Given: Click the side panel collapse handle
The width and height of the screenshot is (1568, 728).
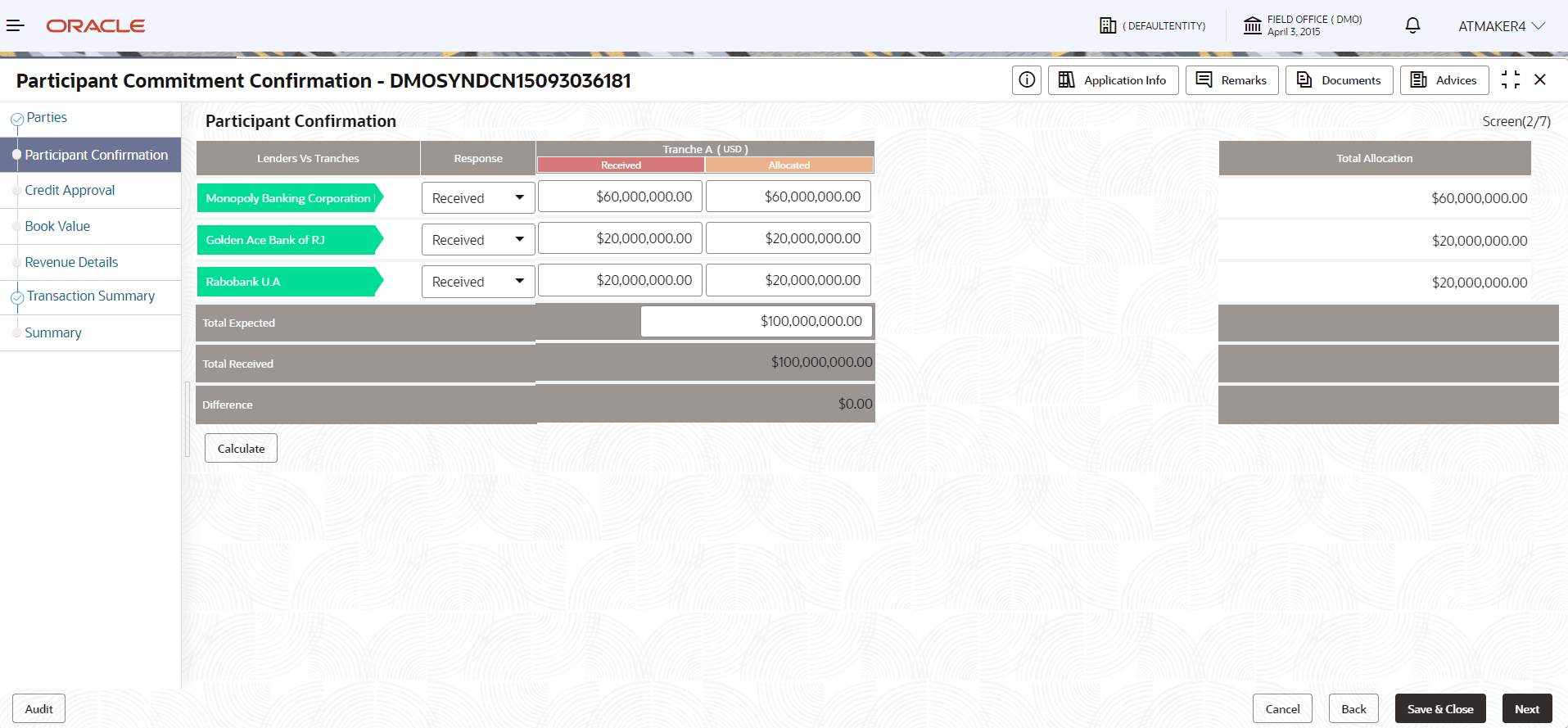Looking at the screenshot, I should point(187,419).
